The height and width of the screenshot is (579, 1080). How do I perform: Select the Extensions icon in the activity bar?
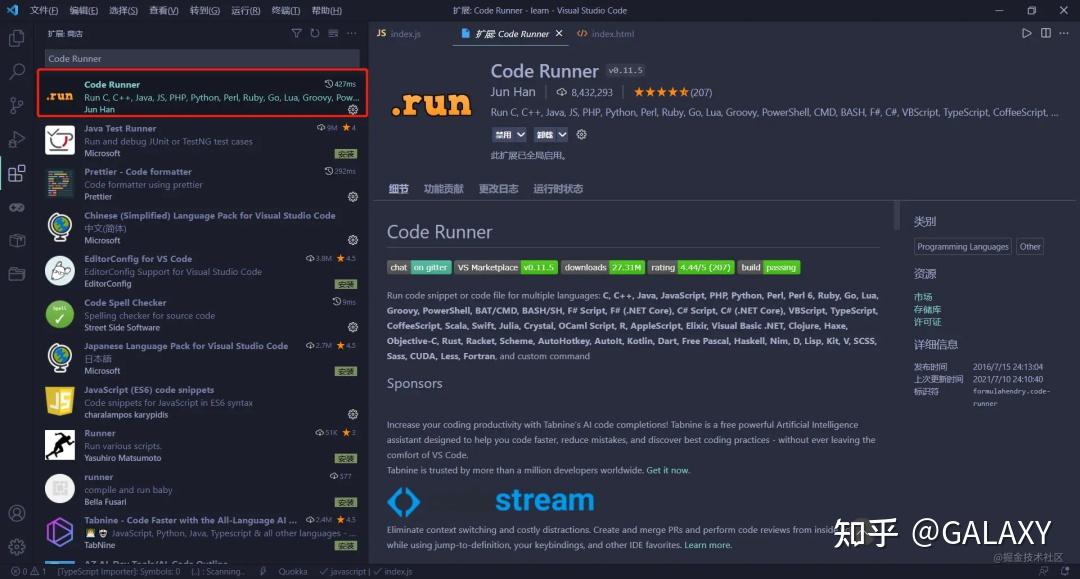point(15,172)
